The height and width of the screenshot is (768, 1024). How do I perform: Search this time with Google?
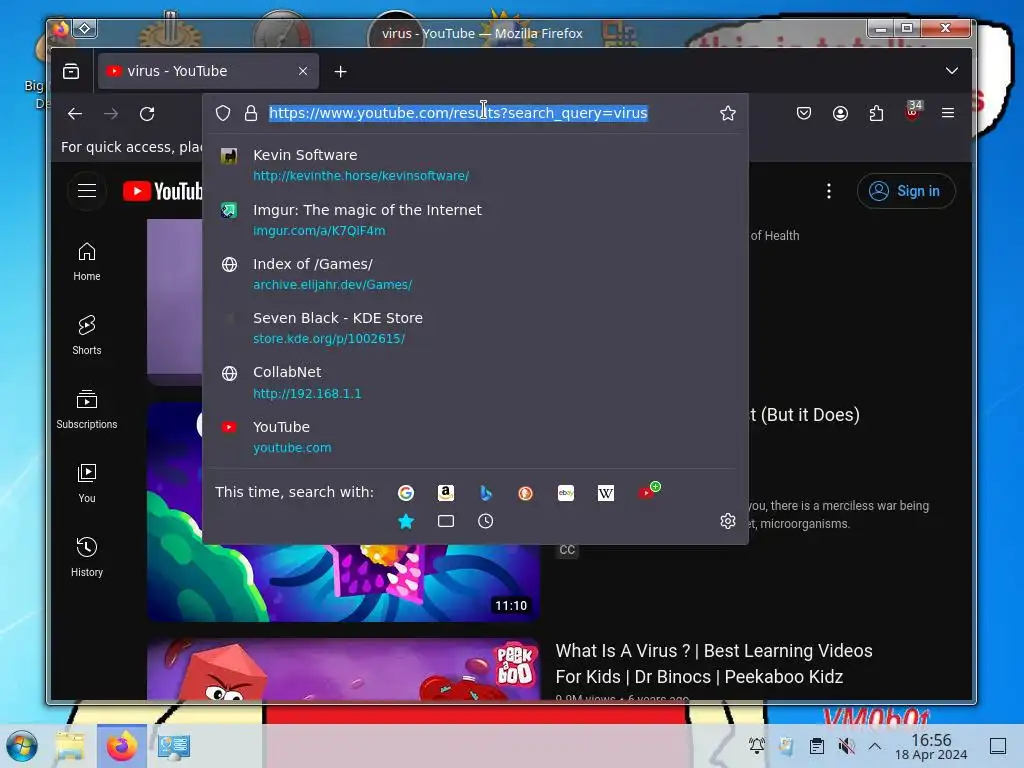(406, 492)
